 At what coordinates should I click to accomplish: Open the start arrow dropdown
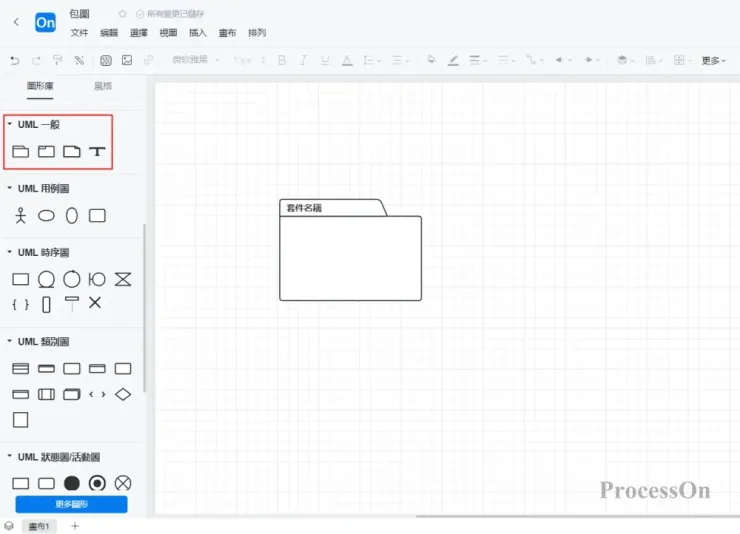click(563, 60)
